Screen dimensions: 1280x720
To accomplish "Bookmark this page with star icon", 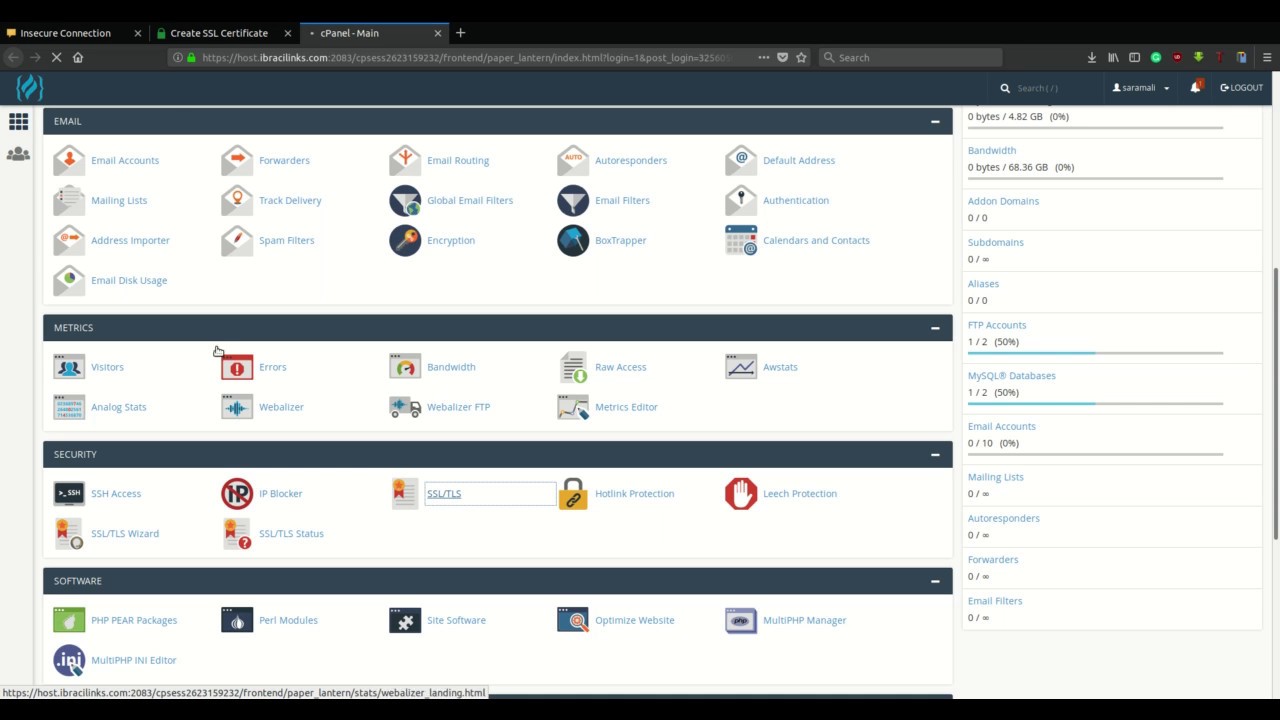I will (x=801, y=57).
